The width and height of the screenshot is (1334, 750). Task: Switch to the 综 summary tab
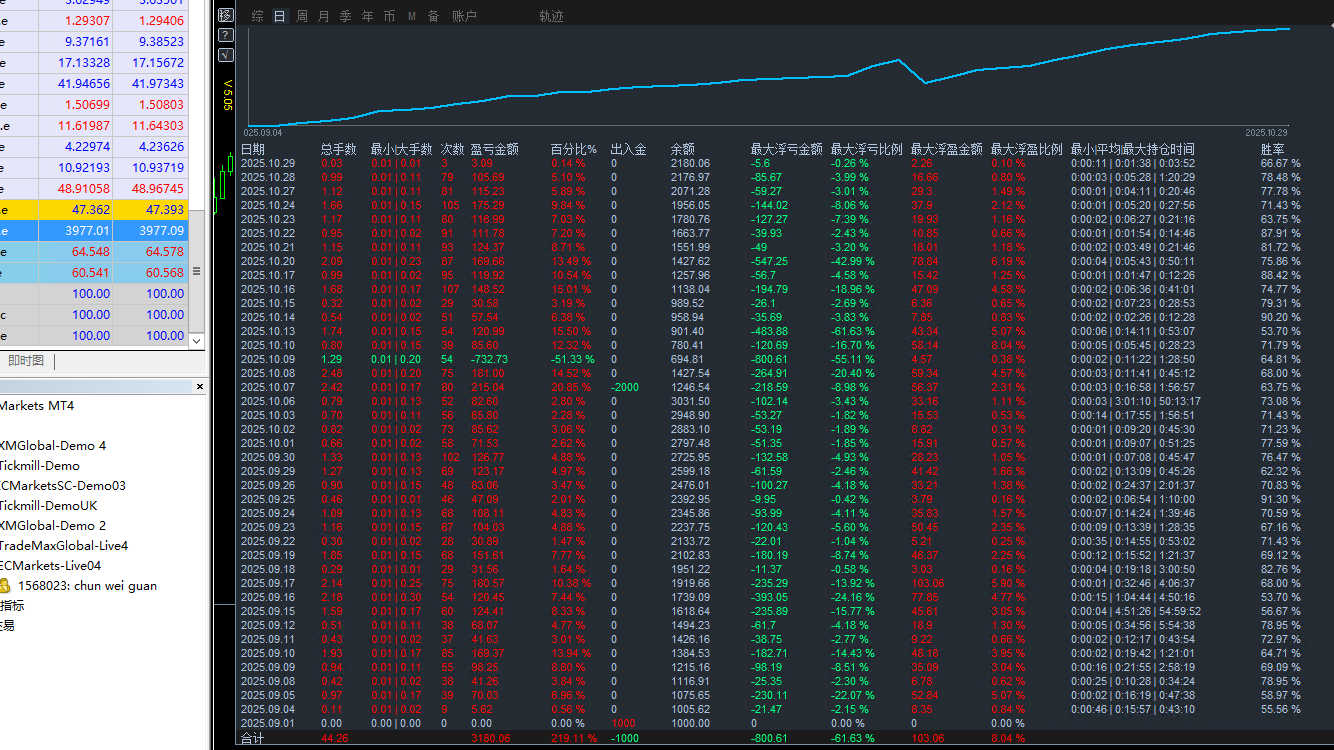point(258,16)
